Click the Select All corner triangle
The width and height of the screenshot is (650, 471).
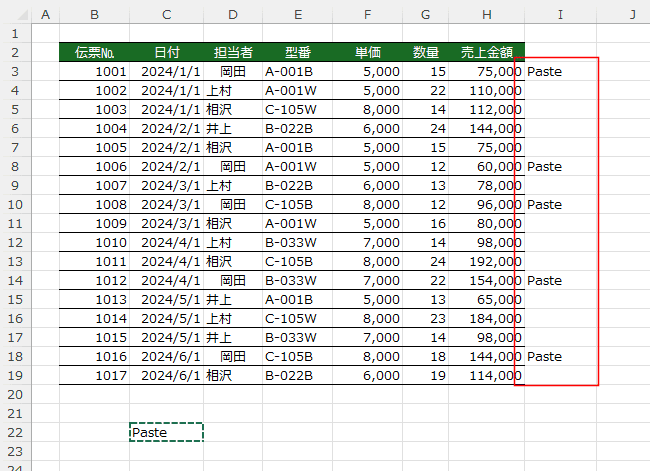pyautogui.click(x=22, y=15)
